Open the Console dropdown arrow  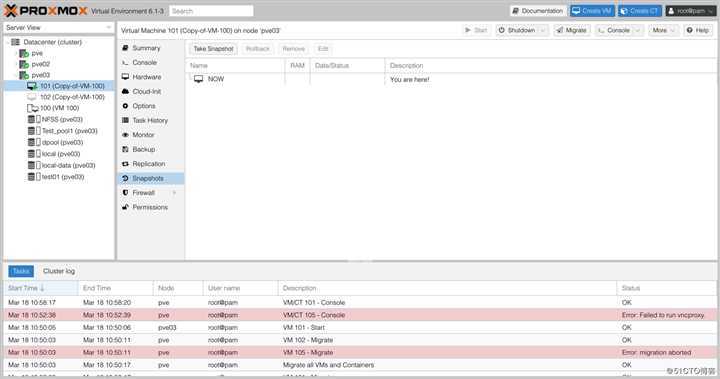(x=637, y=30)
